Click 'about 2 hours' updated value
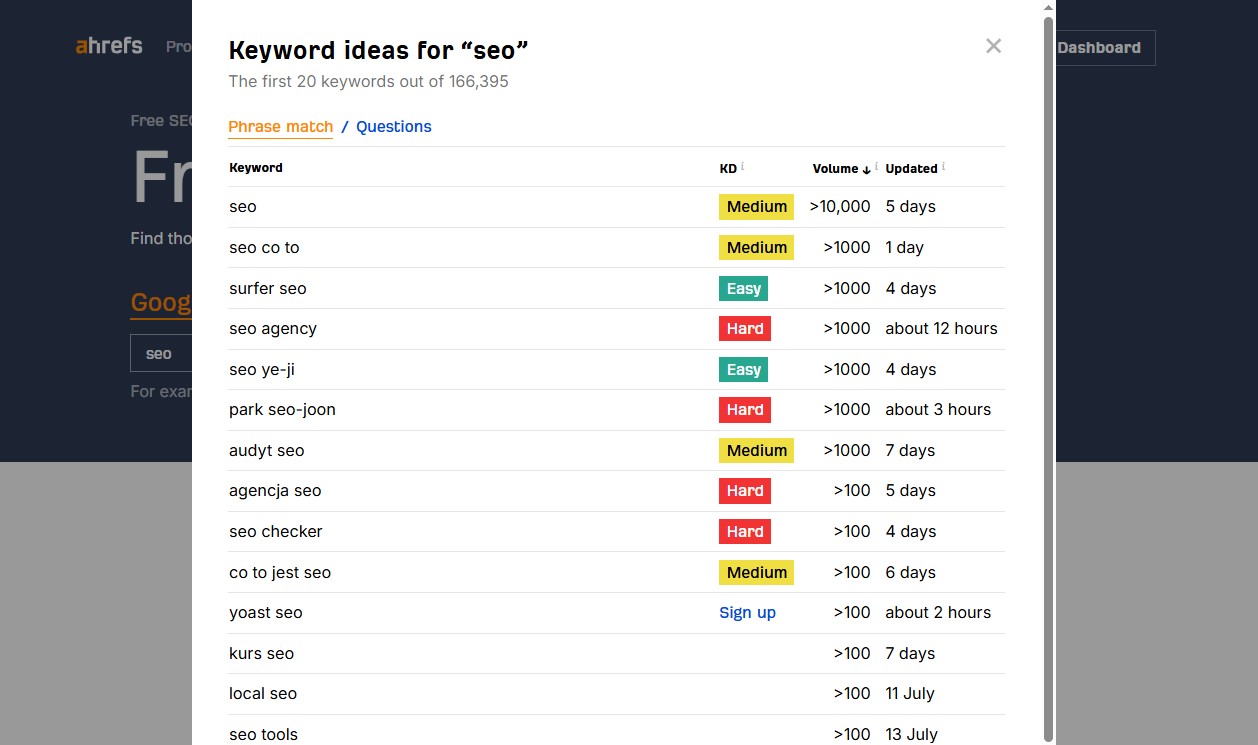1258x745 pixels. (x=938, y=613)
